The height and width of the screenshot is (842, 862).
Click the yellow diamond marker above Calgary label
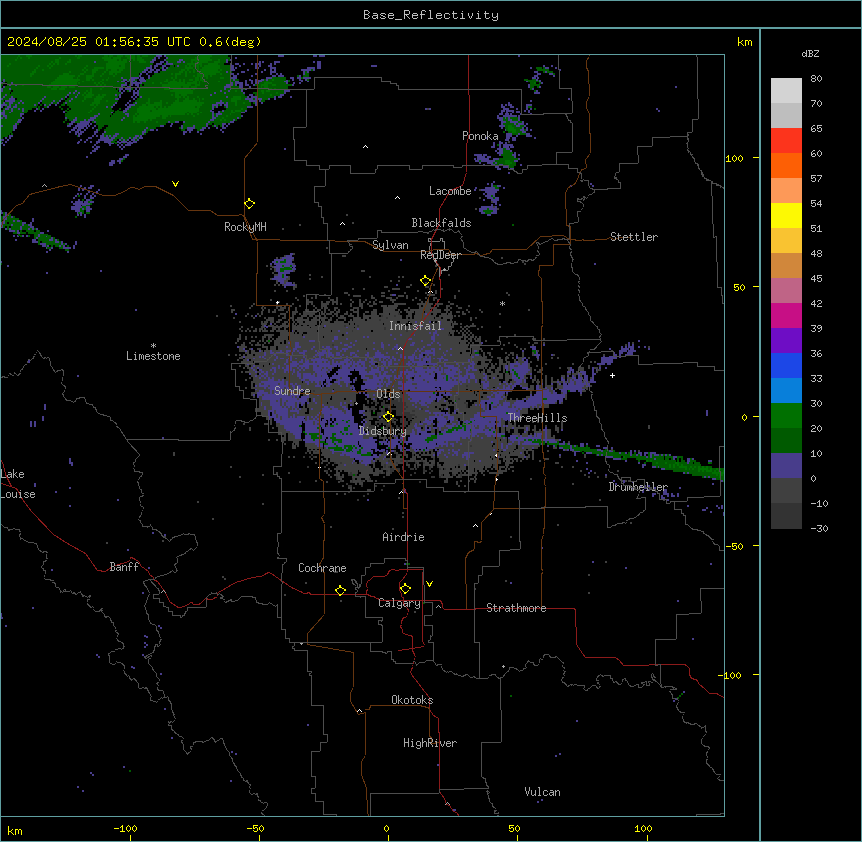pyautogui.click(x=405, y=589)
